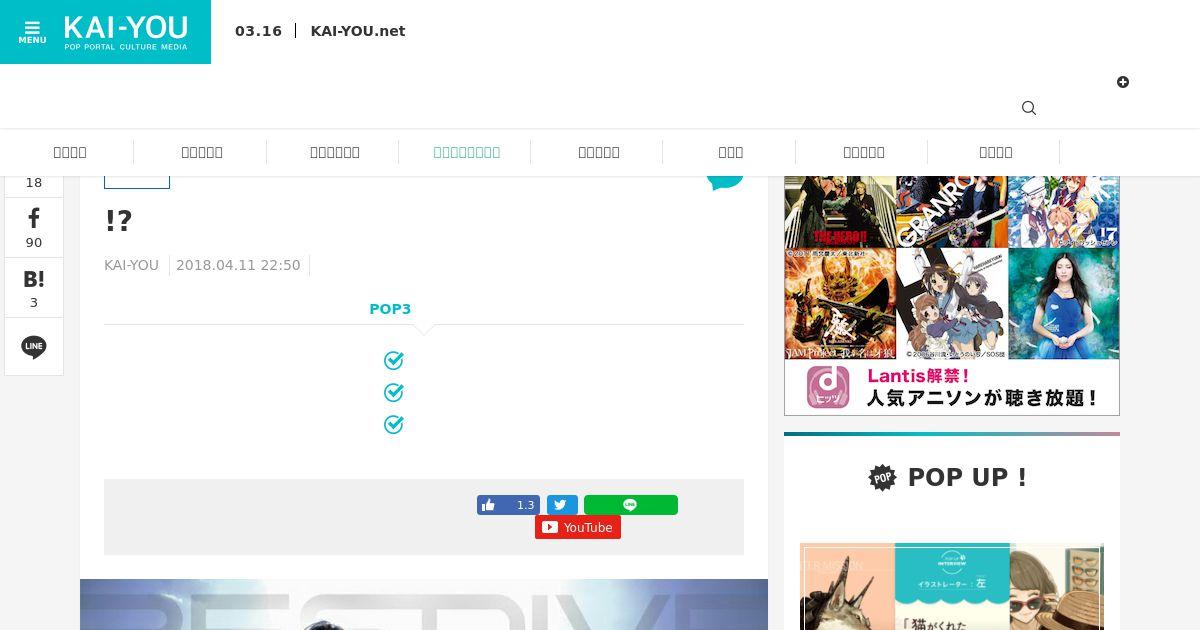This screenshot has height=630, width=1200.
Task: Click the red YouTube button
Action: click(x=578, y=527)
